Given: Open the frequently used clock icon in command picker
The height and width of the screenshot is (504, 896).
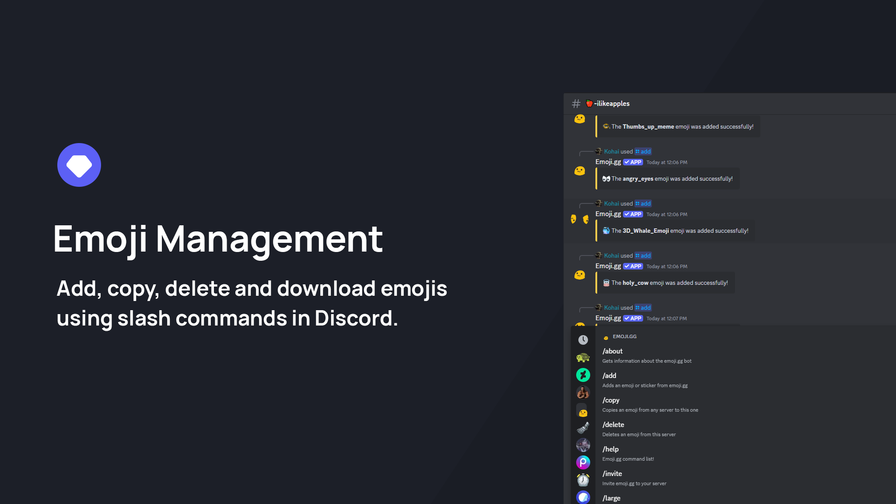Looking at the screenshot, I should tap(583, 340).
